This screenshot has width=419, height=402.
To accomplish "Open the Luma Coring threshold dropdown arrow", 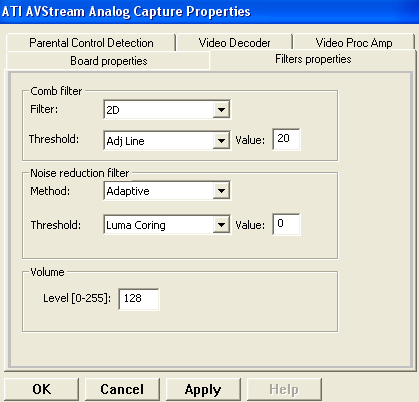I will (x=221, y=225).
